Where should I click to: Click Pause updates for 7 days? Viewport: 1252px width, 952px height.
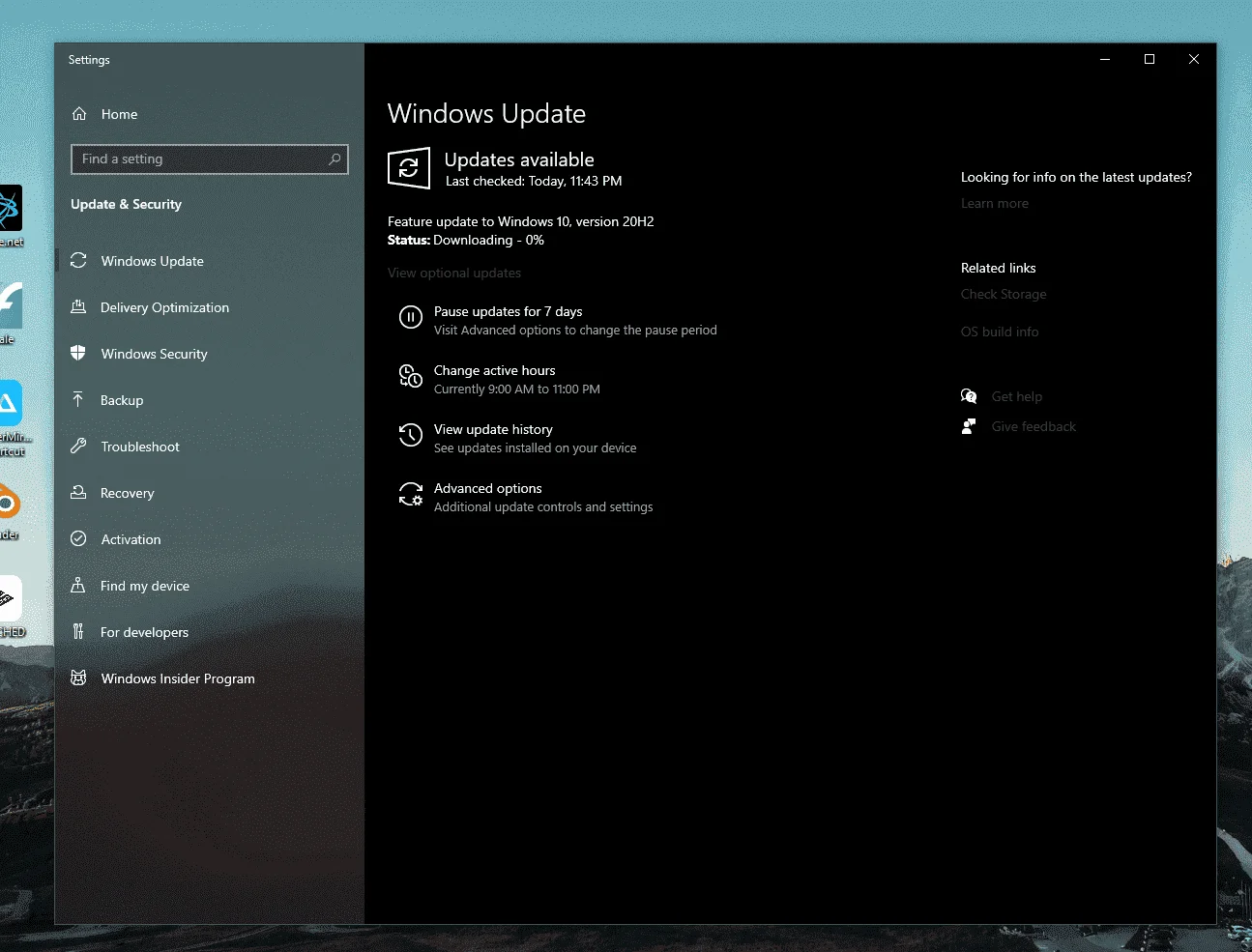click(x=508, y=311)
